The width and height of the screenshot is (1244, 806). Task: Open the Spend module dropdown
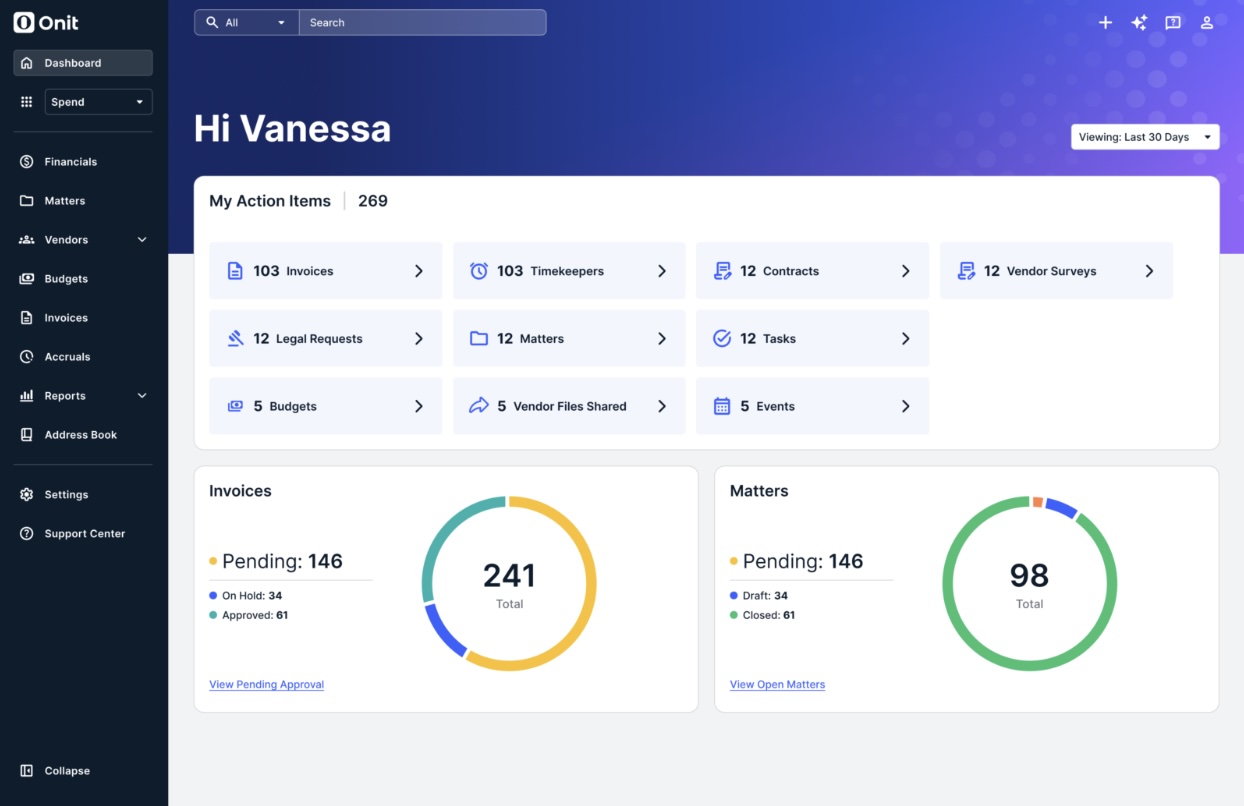98,102
